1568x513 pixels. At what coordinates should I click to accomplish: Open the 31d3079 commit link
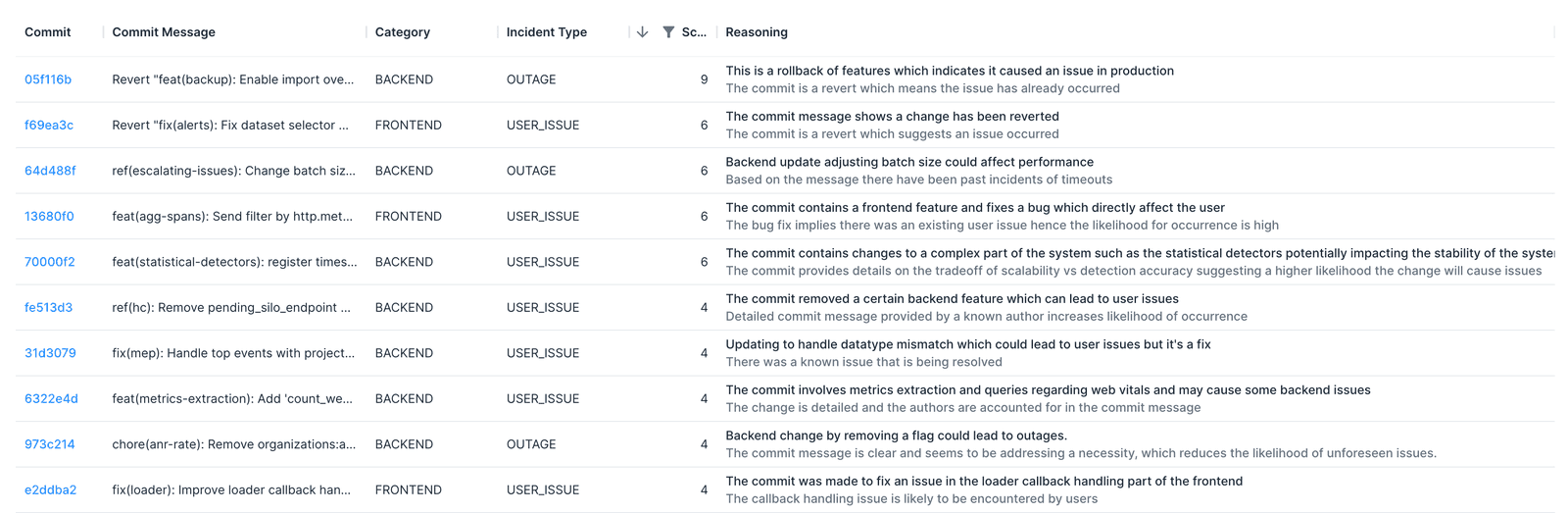tap(50, 353)
